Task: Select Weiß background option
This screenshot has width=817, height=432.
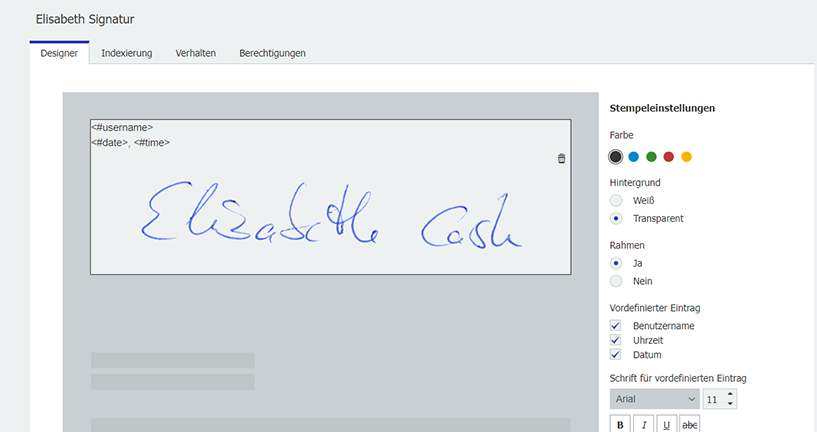Action: pos(616,201)
